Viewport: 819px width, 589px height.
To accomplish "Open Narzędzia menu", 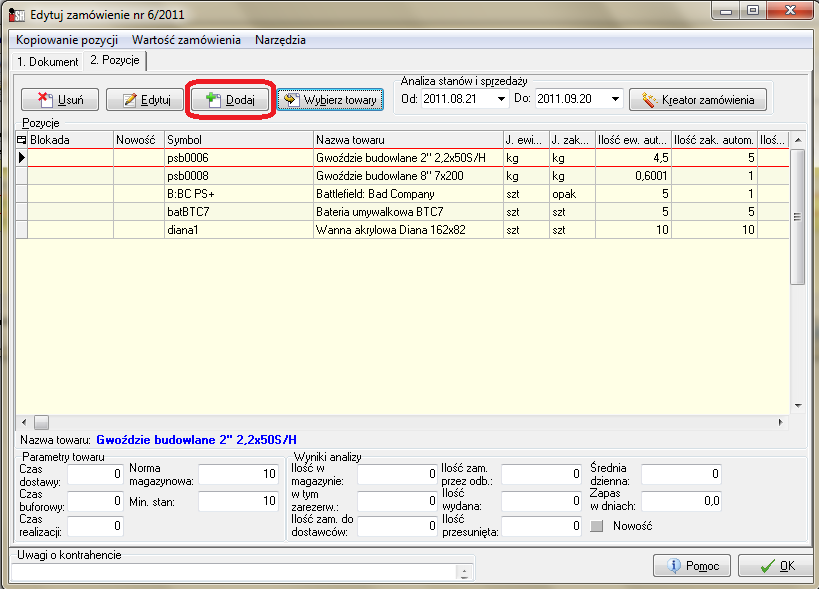I will coord(280,40).
